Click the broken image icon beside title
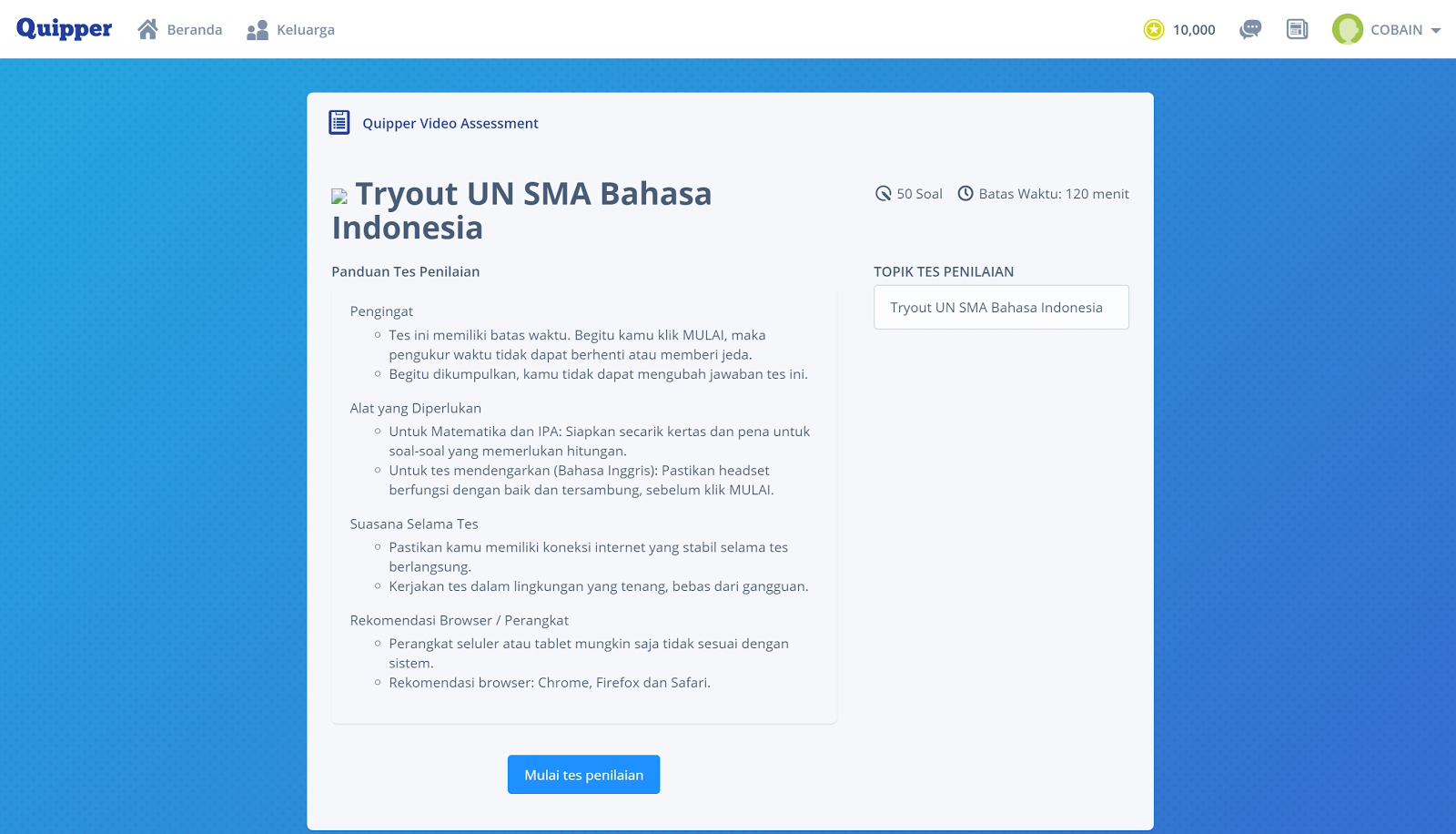The height and width of the screenshot is (834, 1456). click(339, 196)
